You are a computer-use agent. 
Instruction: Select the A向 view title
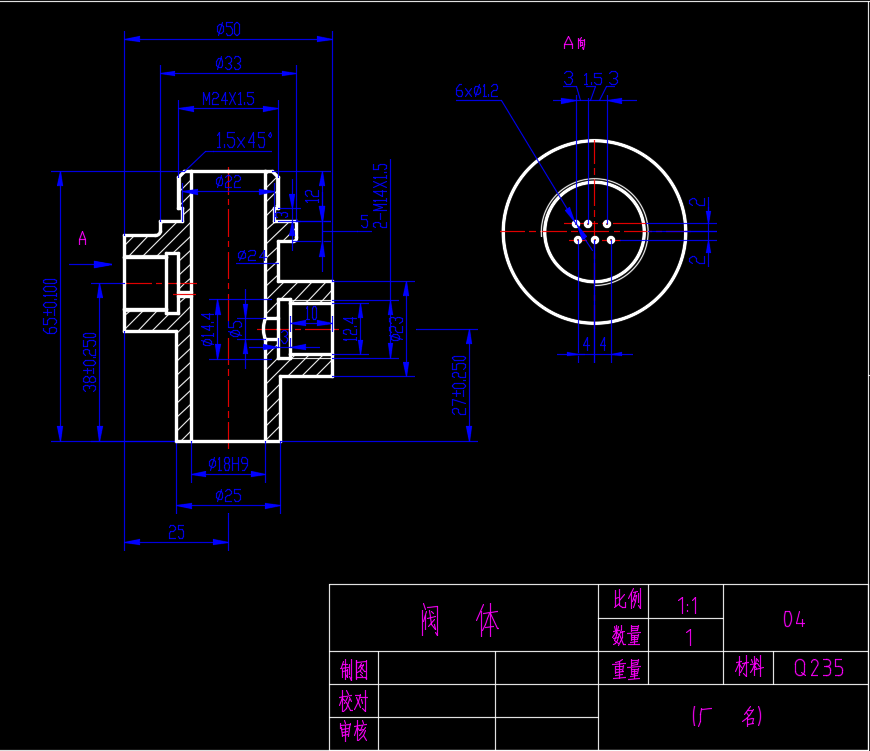[575, 43]
